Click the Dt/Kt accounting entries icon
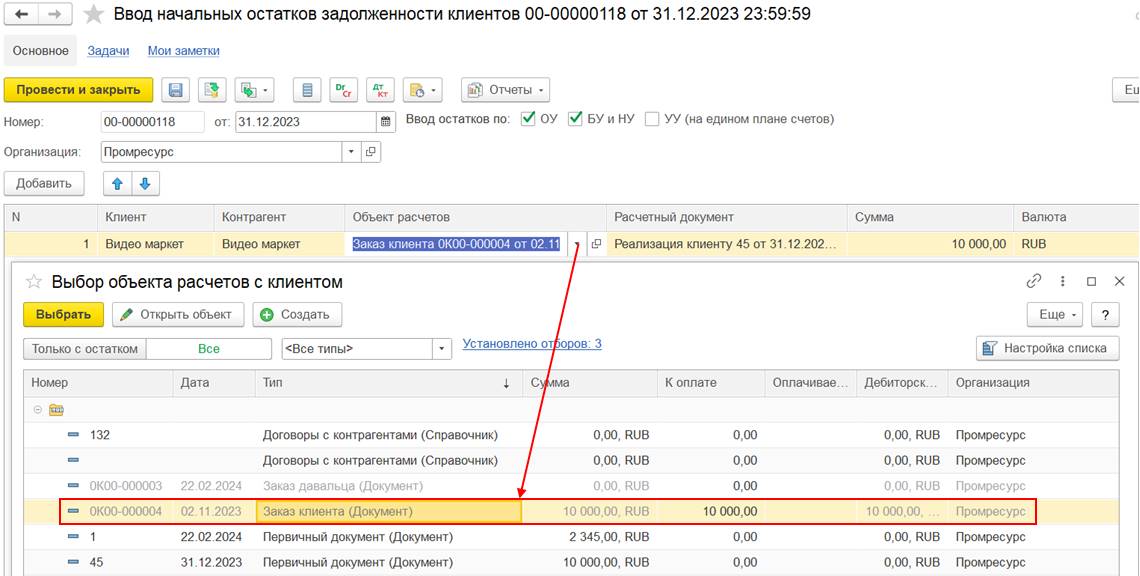The width and height of the screenshot is (1140, 576). (380, 90)
